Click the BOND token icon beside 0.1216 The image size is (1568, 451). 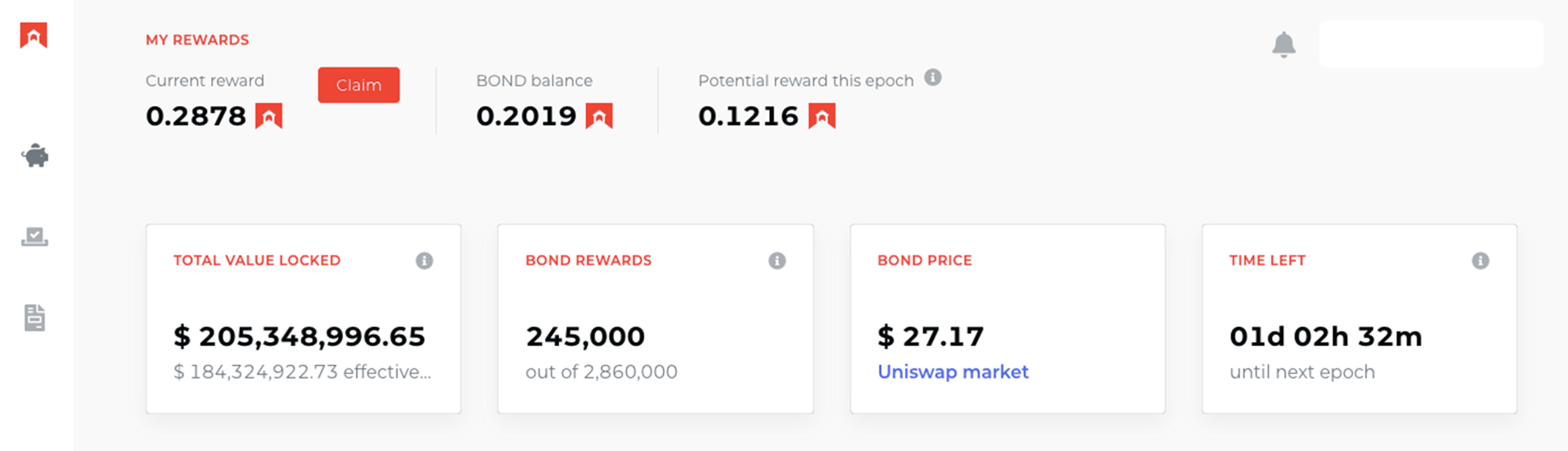822,116
